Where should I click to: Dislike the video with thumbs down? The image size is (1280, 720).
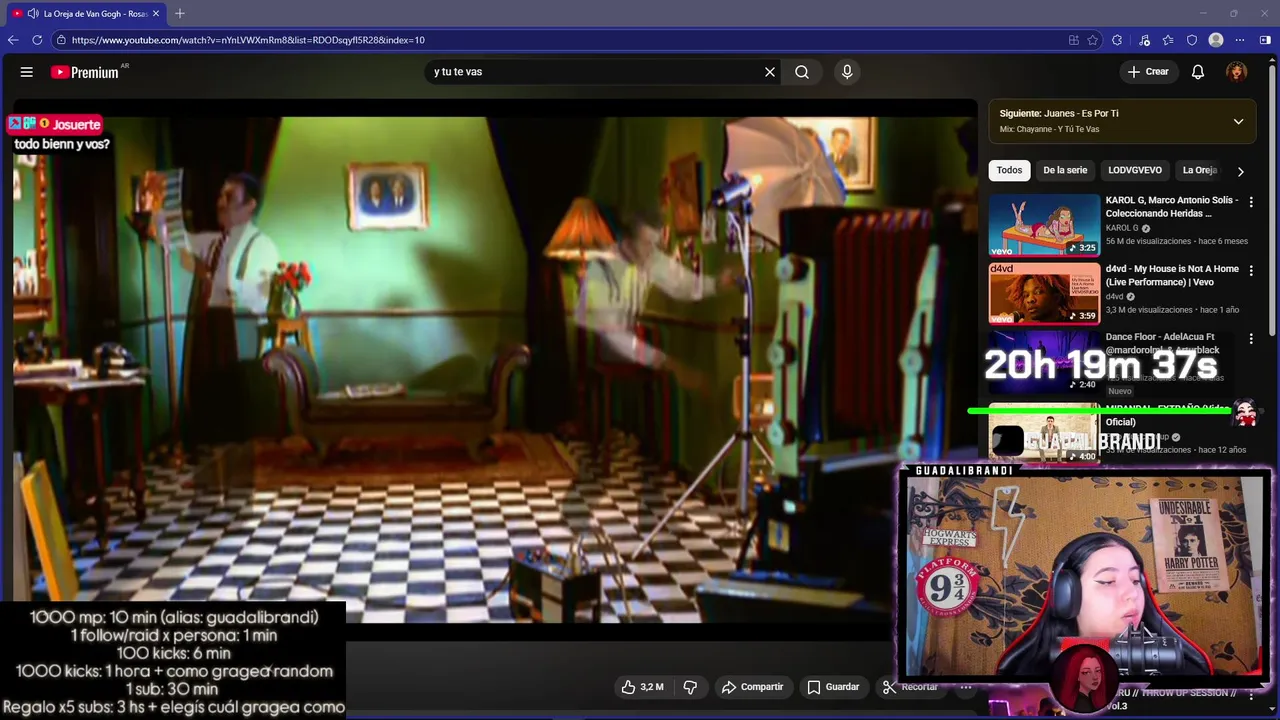690,687
